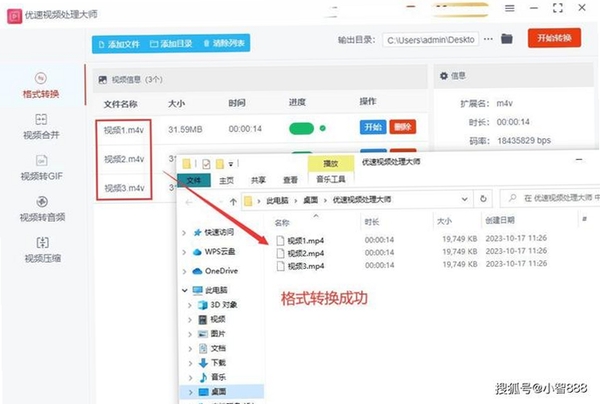The image size is (600, 404).
Task: Sort by the 创建日期 column header
Action: (500, 220)
